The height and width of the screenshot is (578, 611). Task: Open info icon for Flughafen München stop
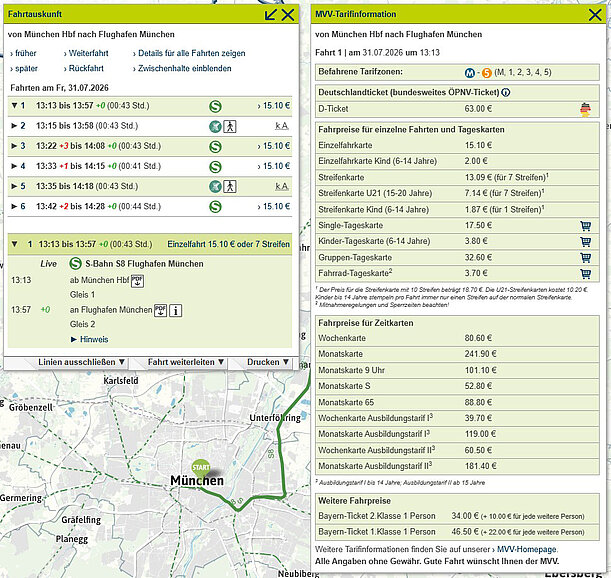pos(176,311)
